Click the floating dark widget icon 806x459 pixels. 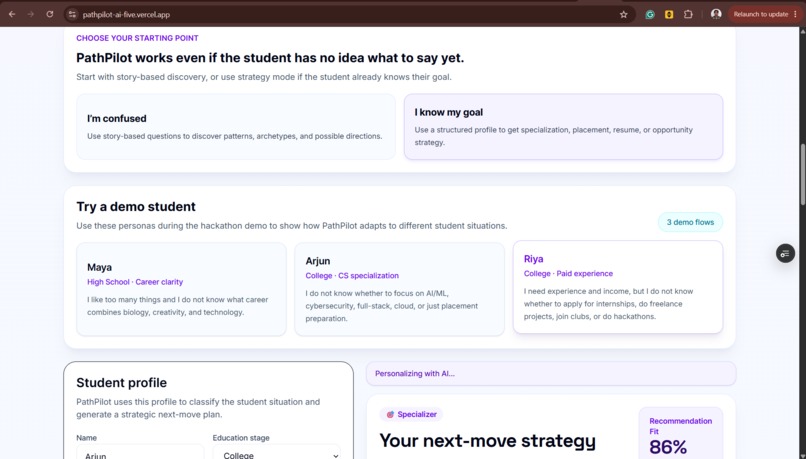click(x=785, y=253)
